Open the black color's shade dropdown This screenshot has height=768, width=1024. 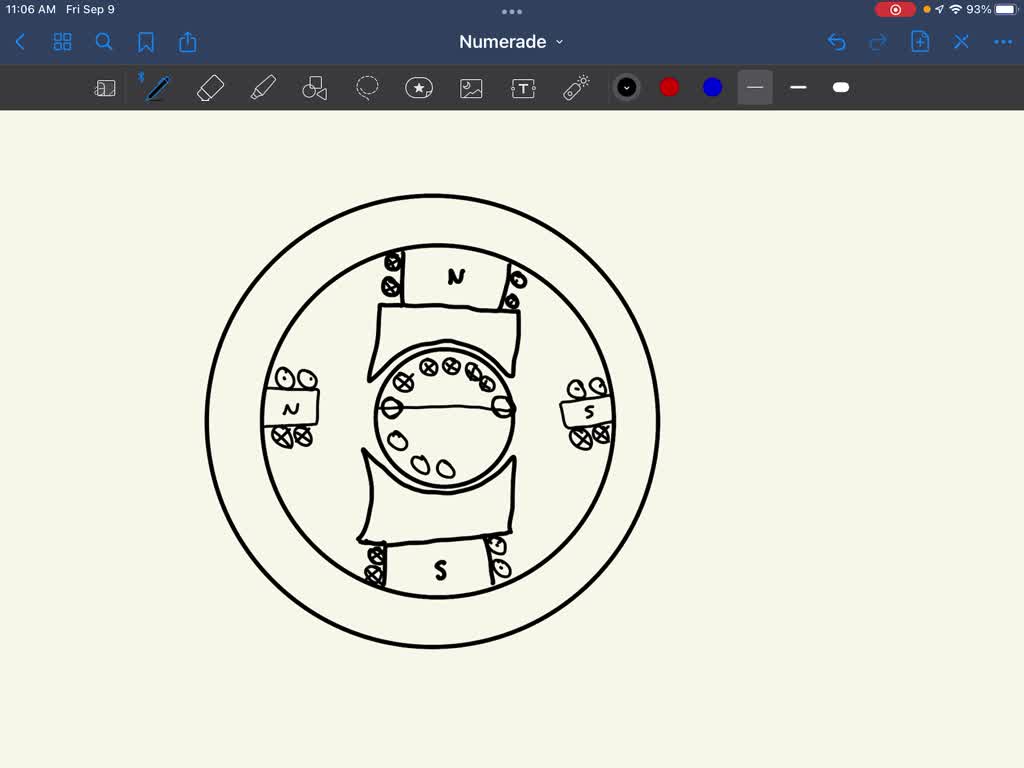point(626,87)
